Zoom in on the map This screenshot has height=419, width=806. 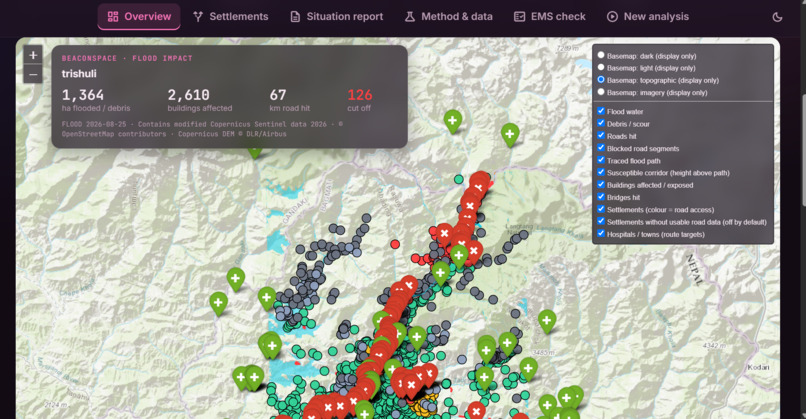33,55
